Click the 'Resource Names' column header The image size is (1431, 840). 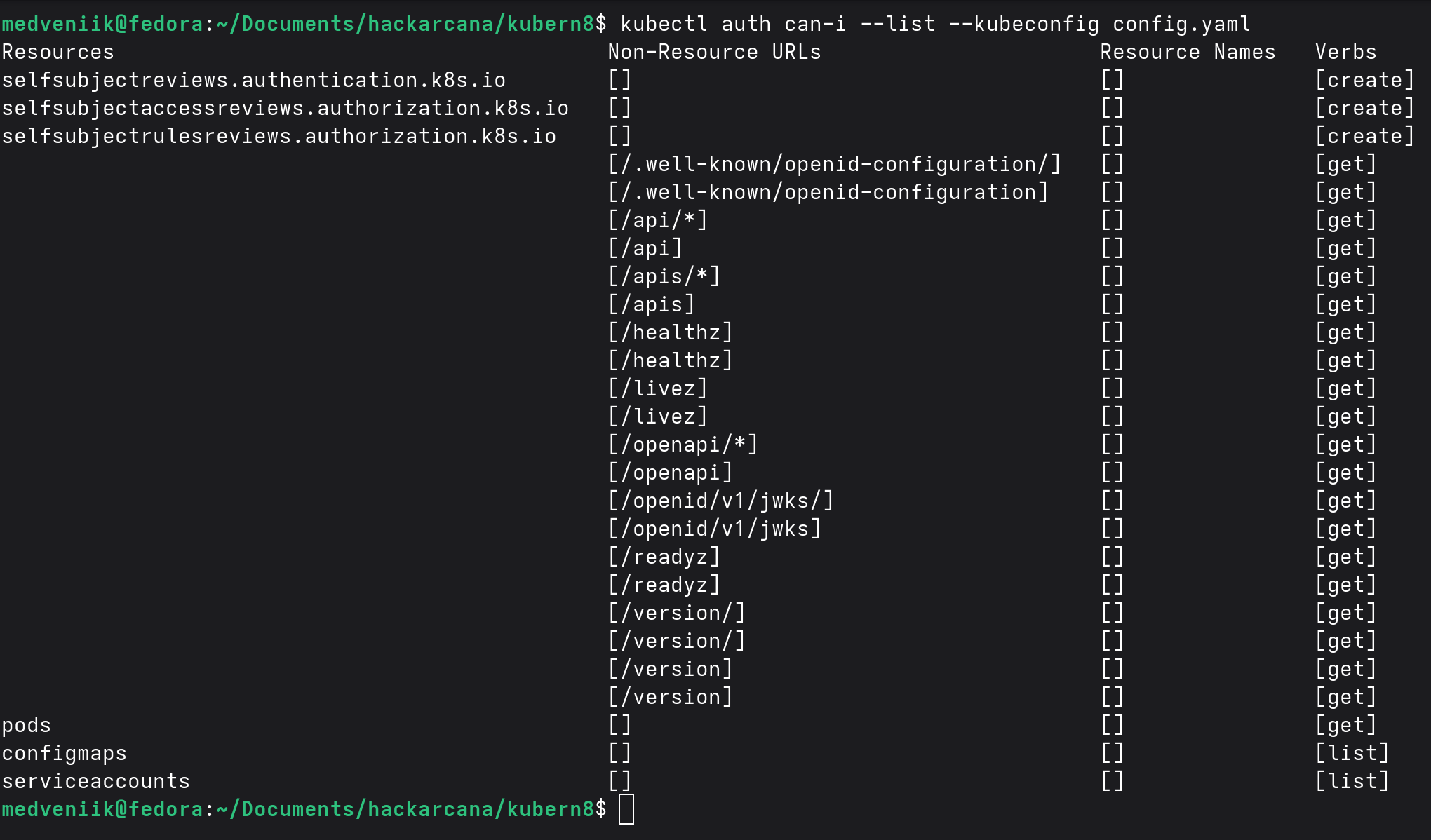(1188, 52)
